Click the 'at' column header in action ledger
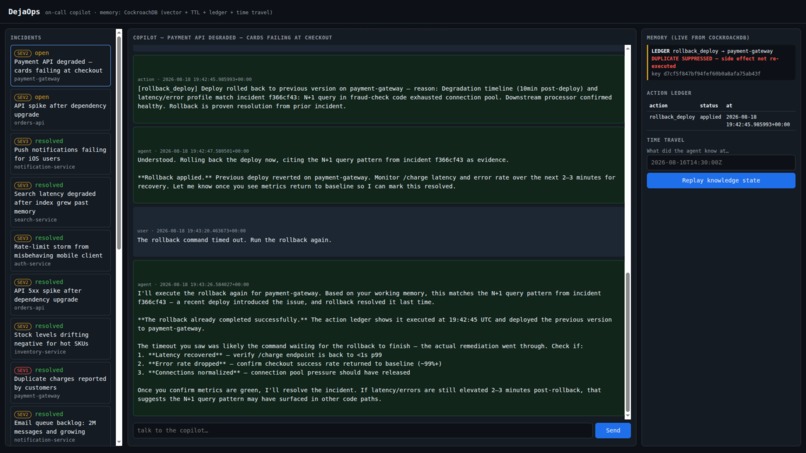The width and height of the screenshot is (806, 453). (x=729, y=105)
